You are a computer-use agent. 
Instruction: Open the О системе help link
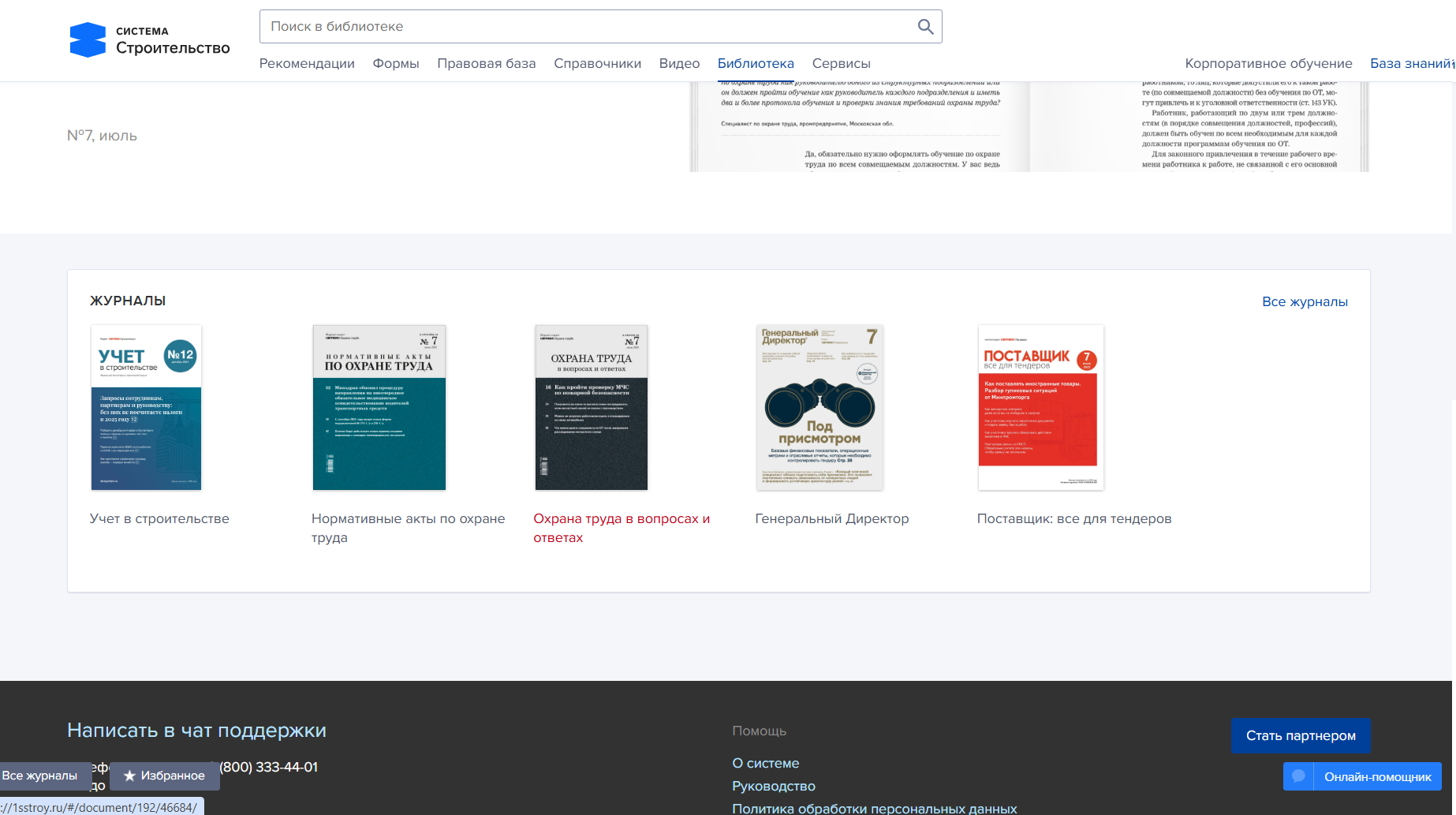(x=765, y=763)
